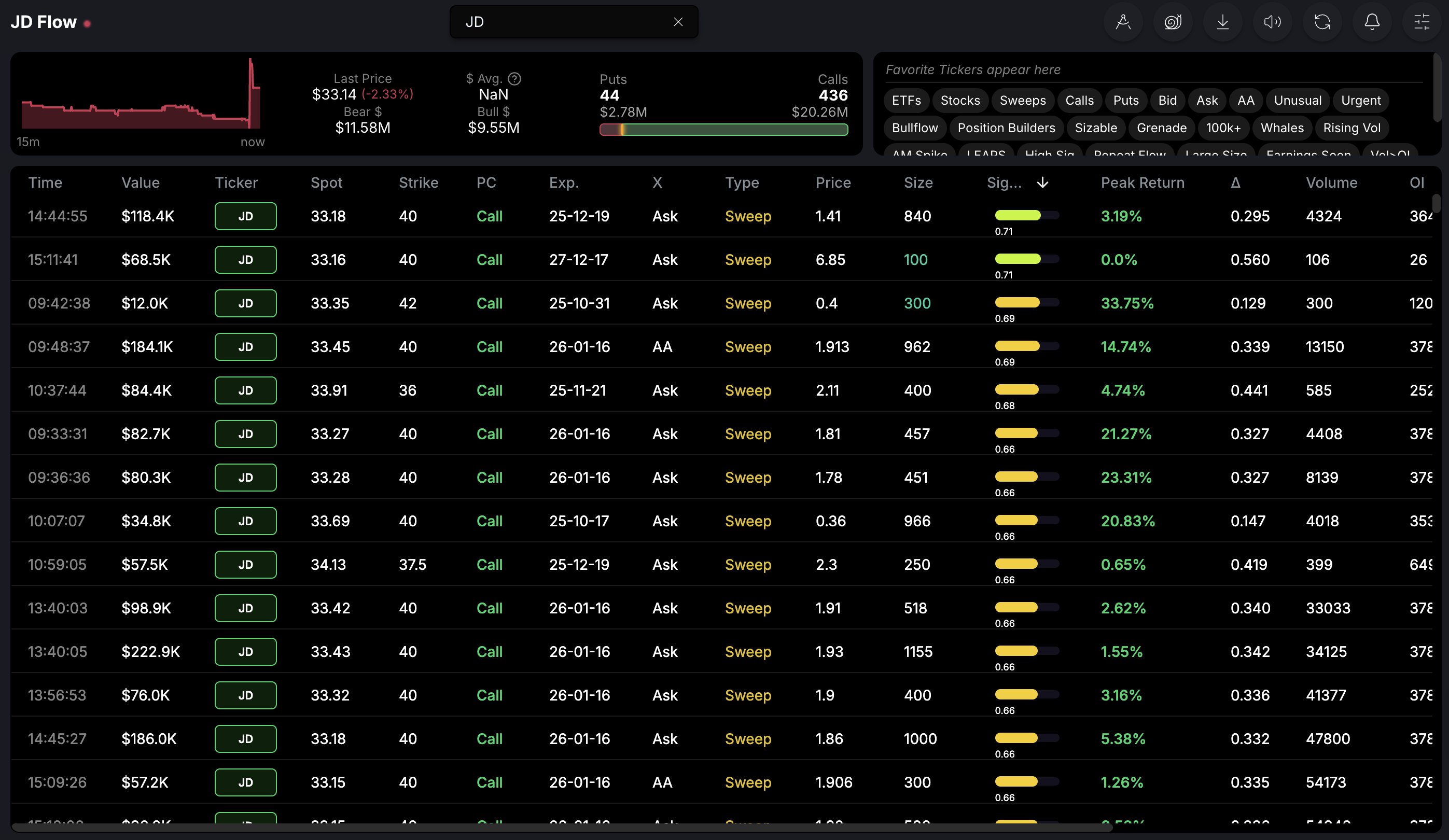This screenshot has height=840, width=1449.
Task: Open filter settings sliders icon
Action: pos(1422,22)
